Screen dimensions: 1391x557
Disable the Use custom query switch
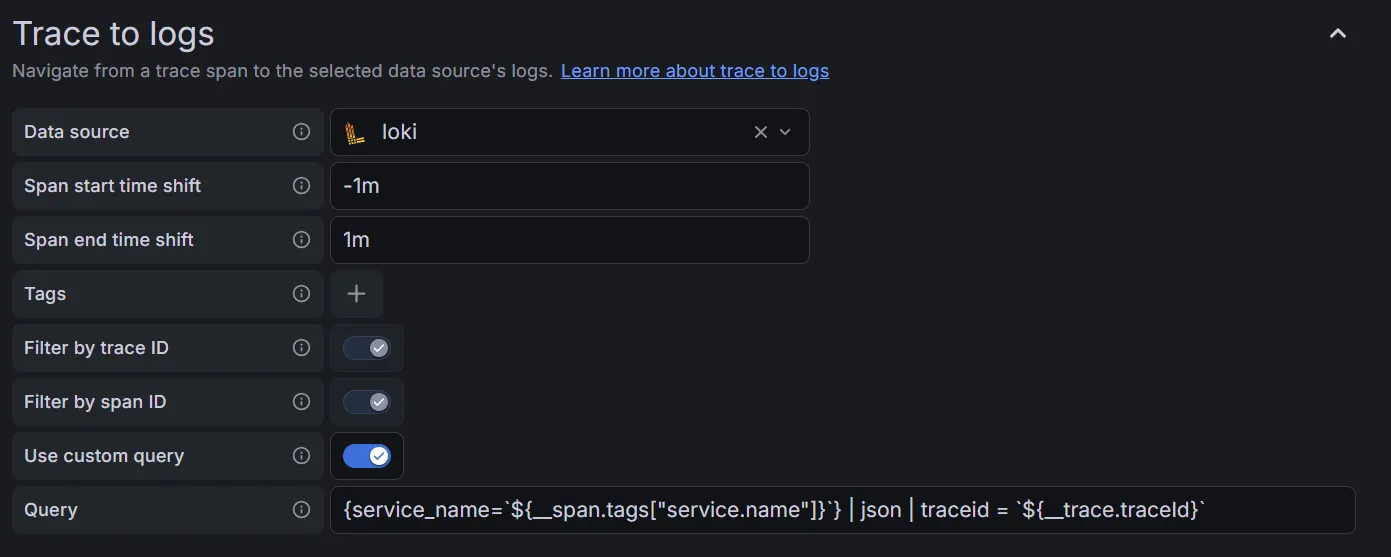click(367, 456)
